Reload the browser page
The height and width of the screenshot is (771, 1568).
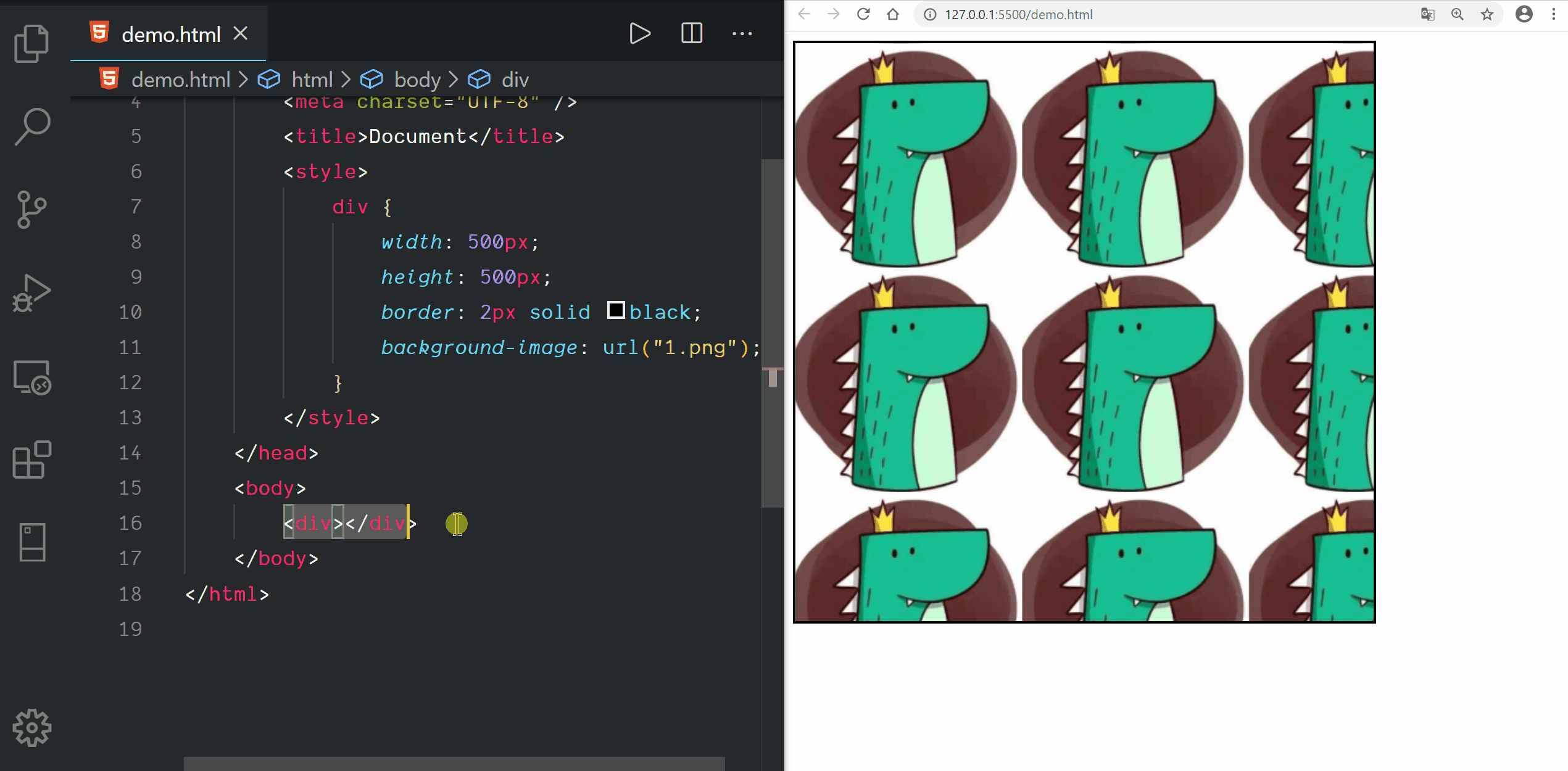pos(863,14)
